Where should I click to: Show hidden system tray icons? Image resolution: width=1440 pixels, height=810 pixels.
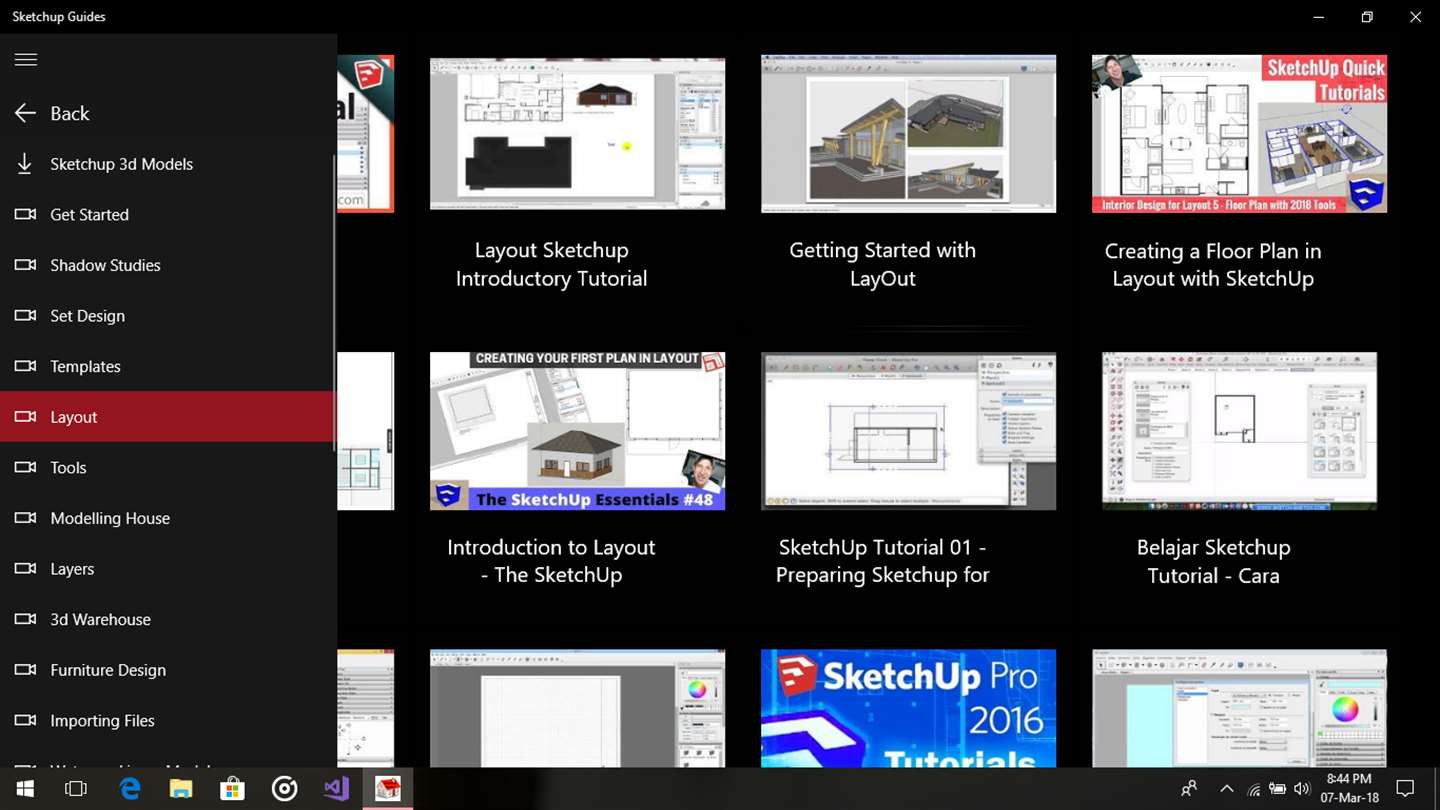[1227, 789]
